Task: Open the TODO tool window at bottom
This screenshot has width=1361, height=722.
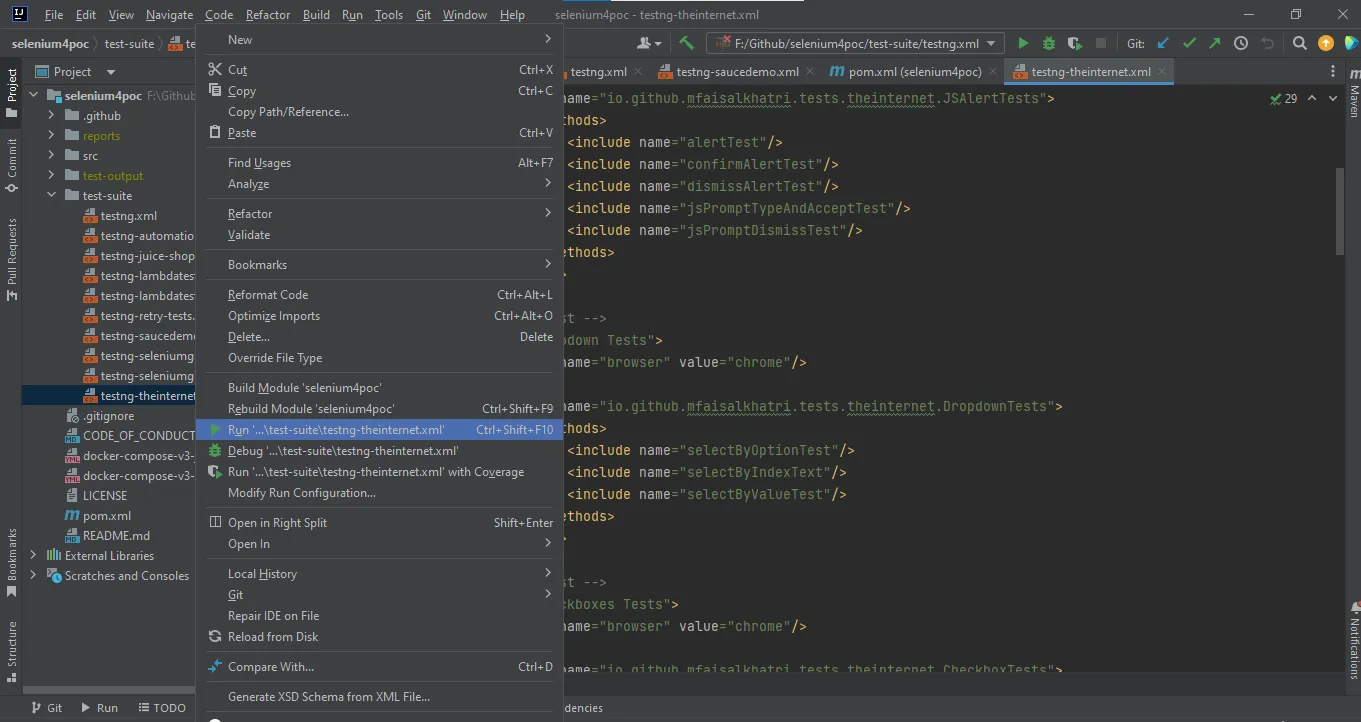Action: coord(161,707)
